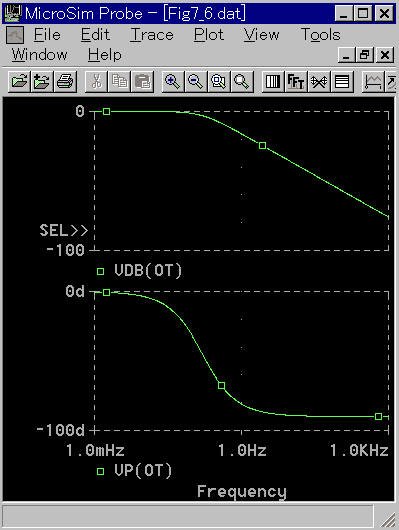Open the Plot menu

coord(209,34)
